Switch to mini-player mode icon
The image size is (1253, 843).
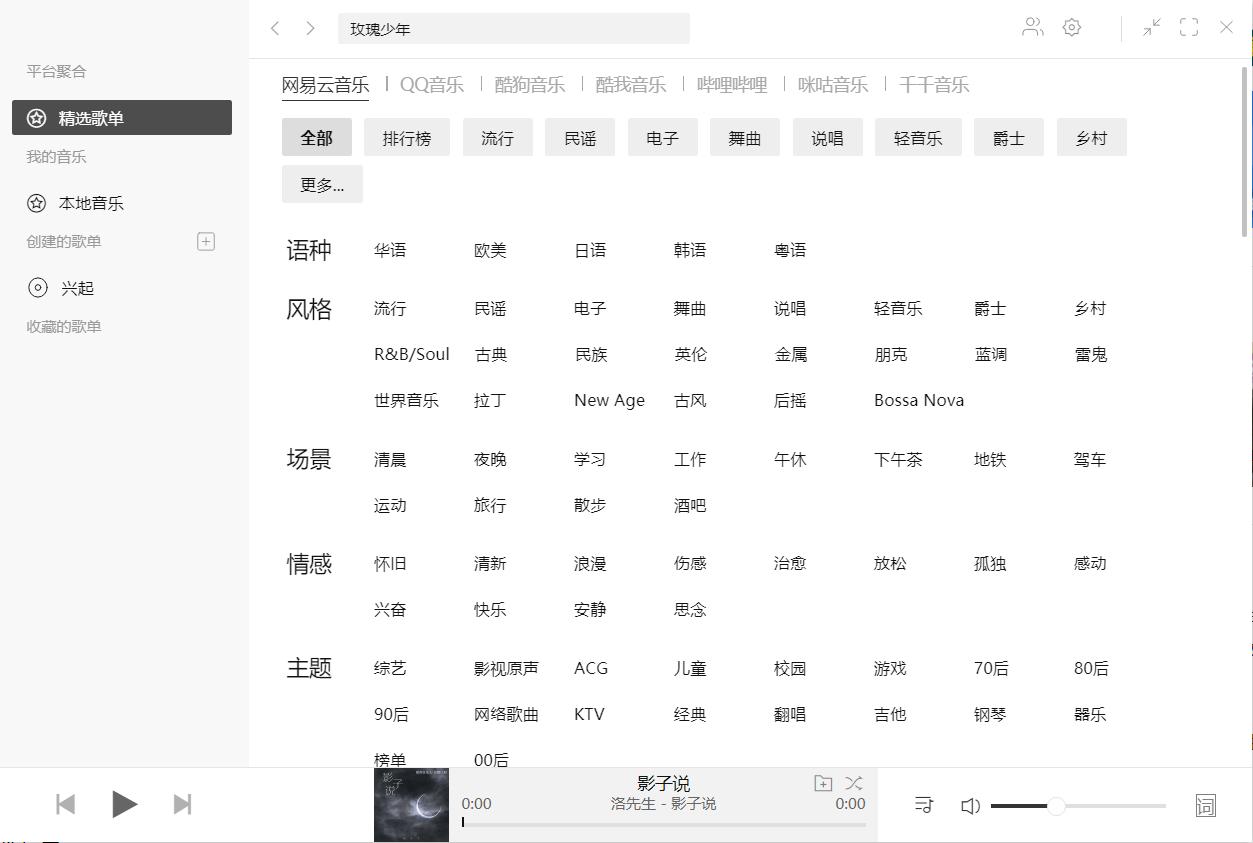click(1150, 27)
